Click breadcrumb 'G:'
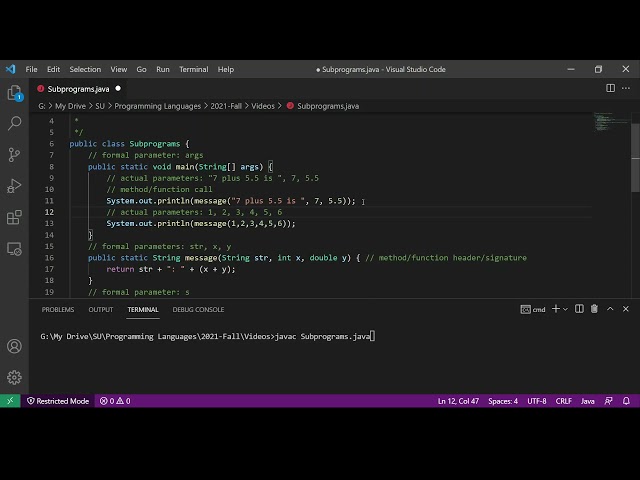640x480 pixels. coord(42,106)
